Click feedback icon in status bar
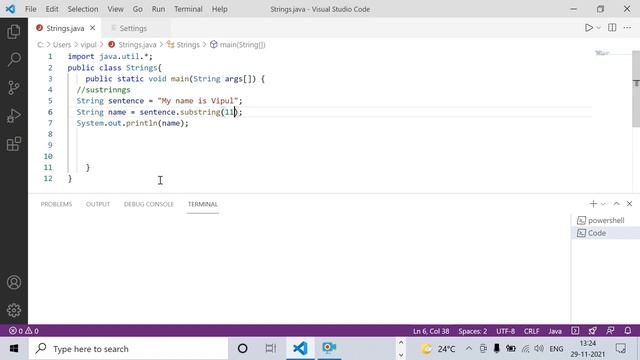The image size is (640, 360). click(x=610, y=331)
